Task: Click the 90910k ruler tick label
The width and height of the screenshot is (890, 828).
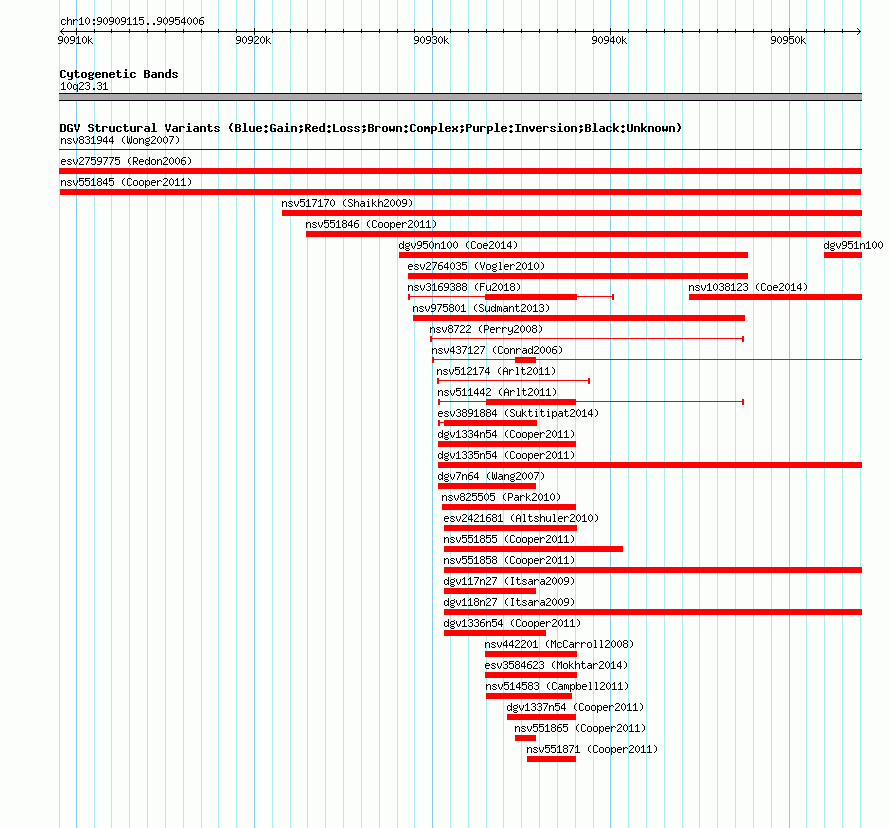Action: pyautogui.click(x=75, y=40)
